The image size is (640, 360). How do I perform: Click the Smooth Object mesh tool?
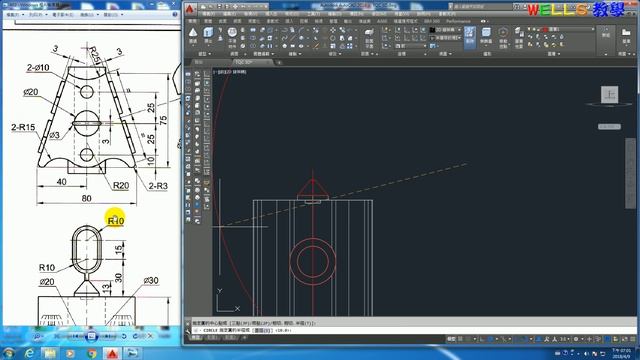232,36
